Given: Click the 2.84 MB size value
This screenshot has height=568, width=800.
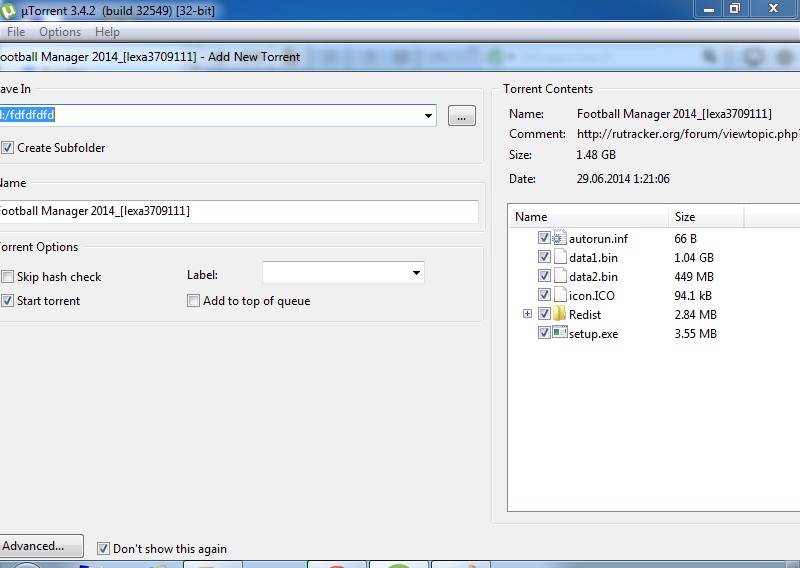Looking at the screenshot, I should click(695, 314).
